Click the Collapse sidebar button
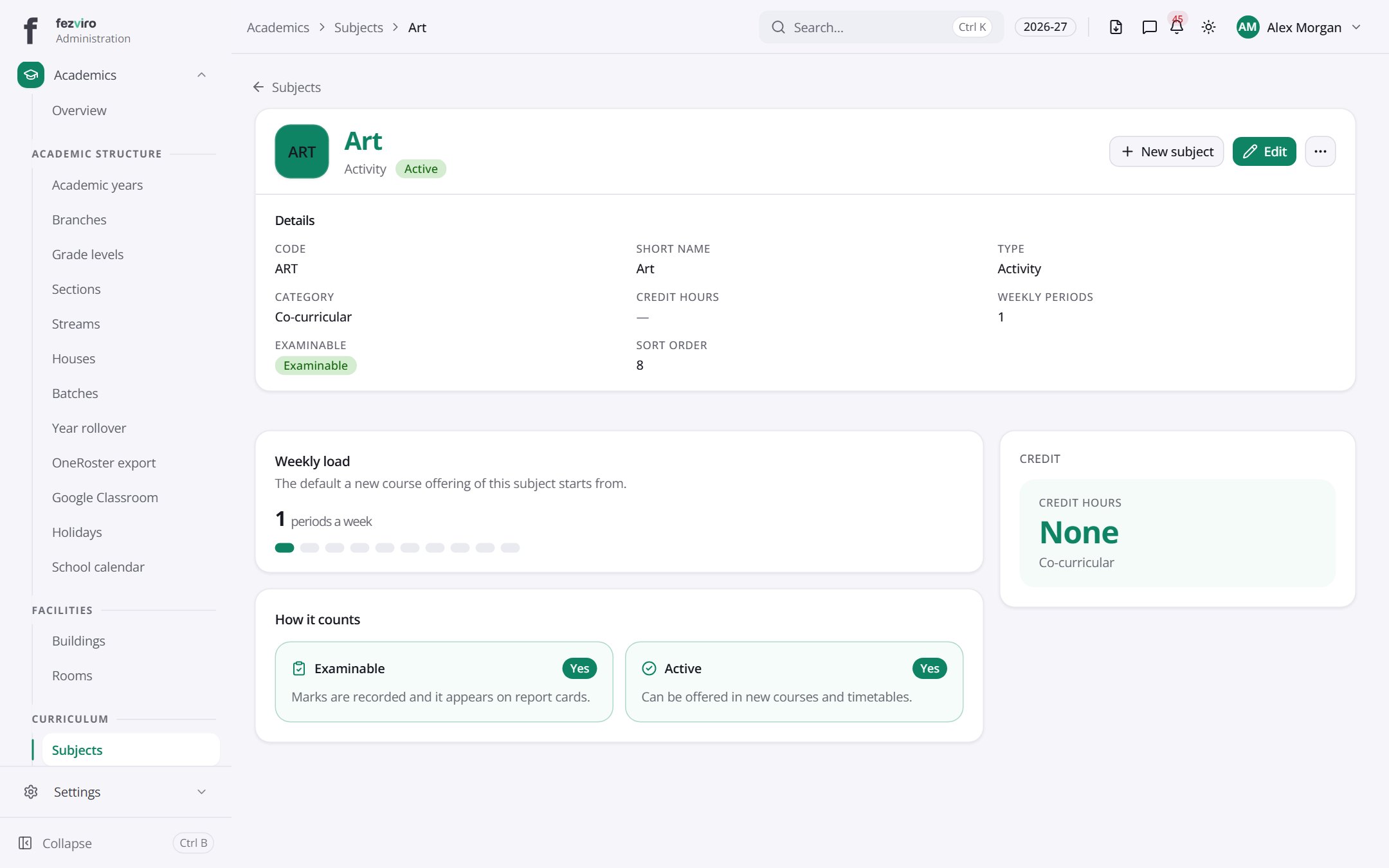 [116, 843]
